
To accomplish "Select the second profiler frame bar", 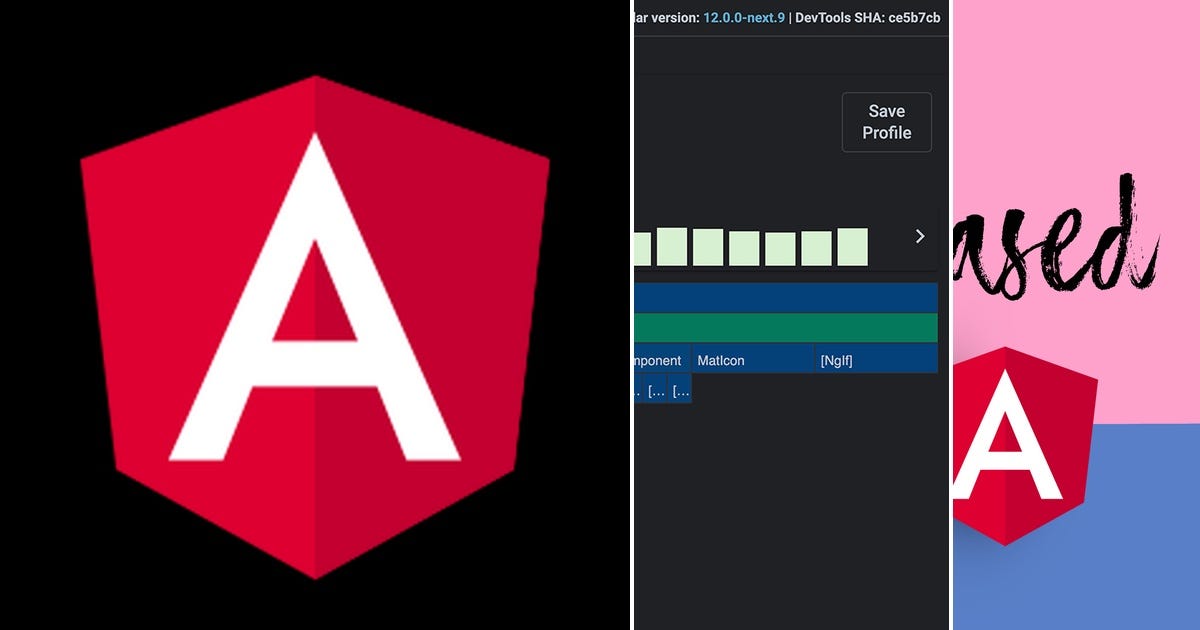I will click(671, 245).
